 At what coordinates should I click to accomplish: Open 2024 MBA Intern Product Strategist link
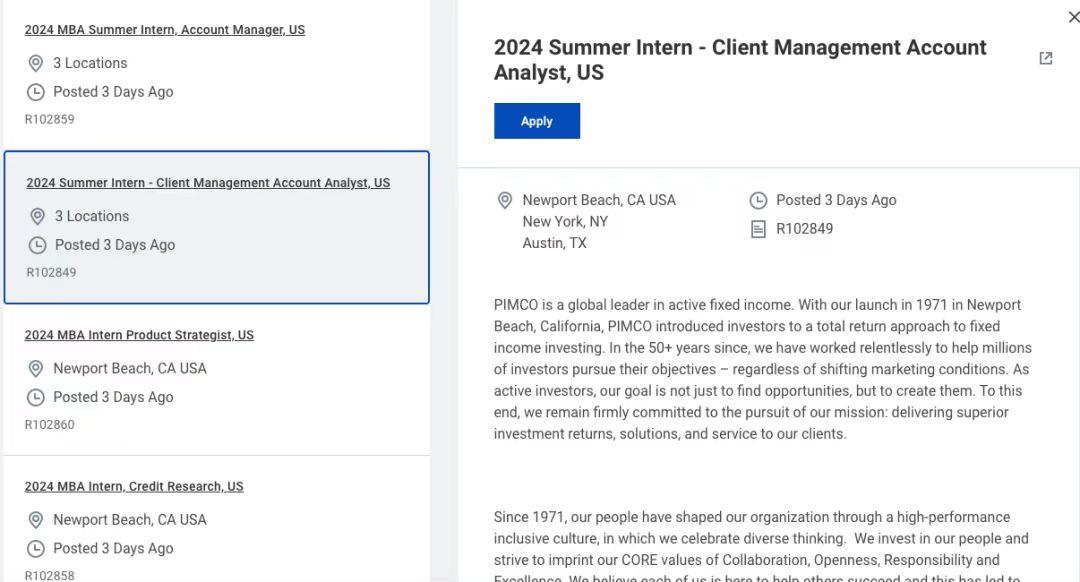click(139, 335)
